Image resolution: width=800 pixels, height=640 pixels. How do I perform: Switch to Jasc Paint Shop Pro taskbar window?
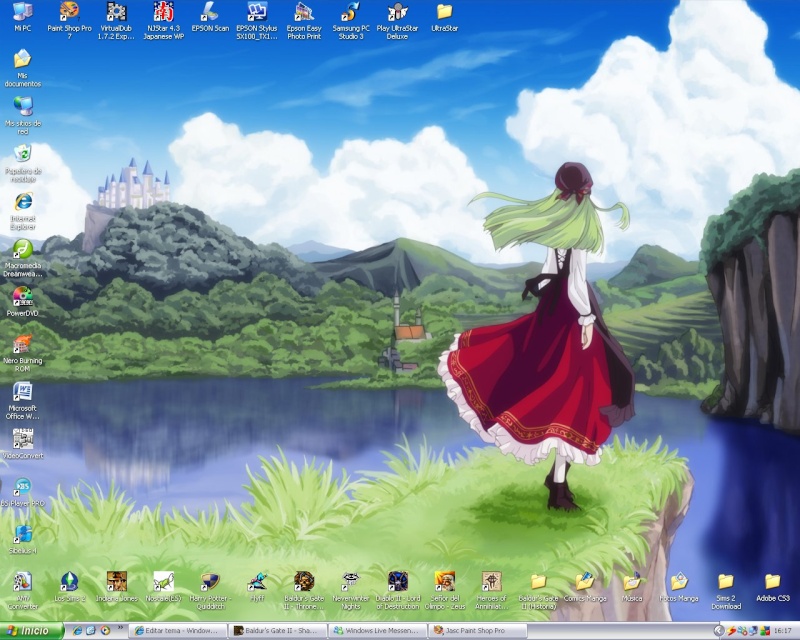click(477, 631)
